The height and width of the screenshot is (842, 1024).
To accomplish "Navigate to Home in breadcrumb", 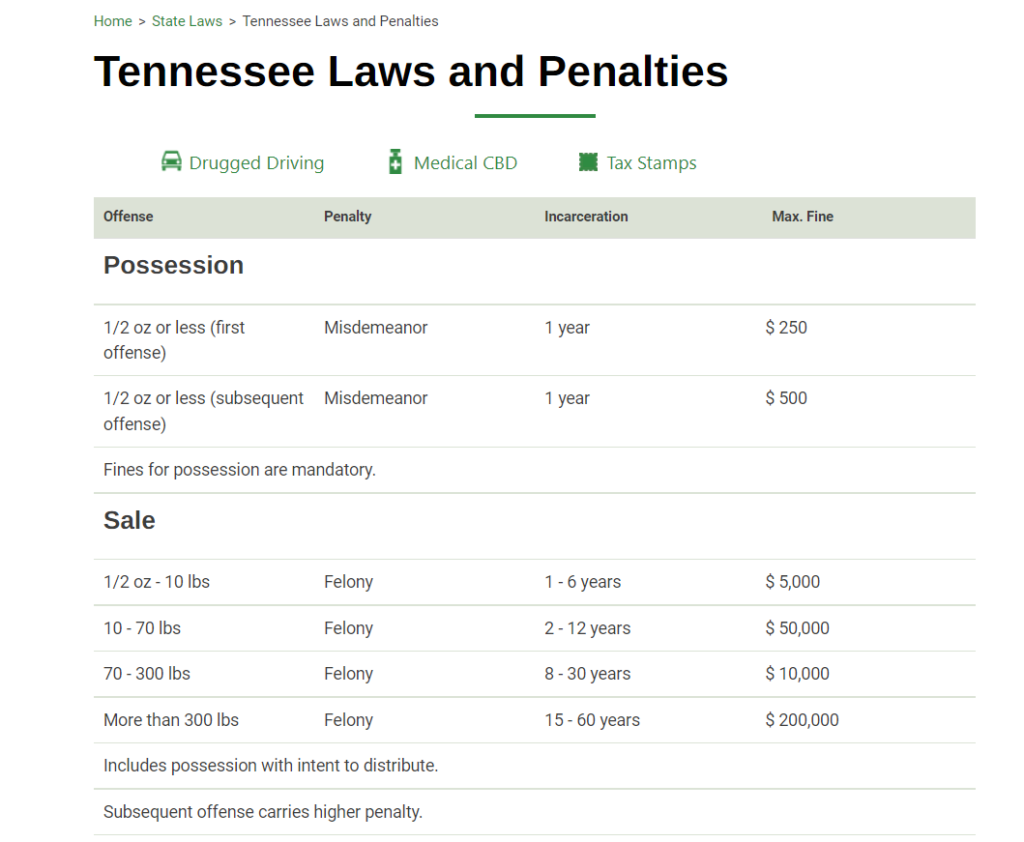I will click(112, 21).
